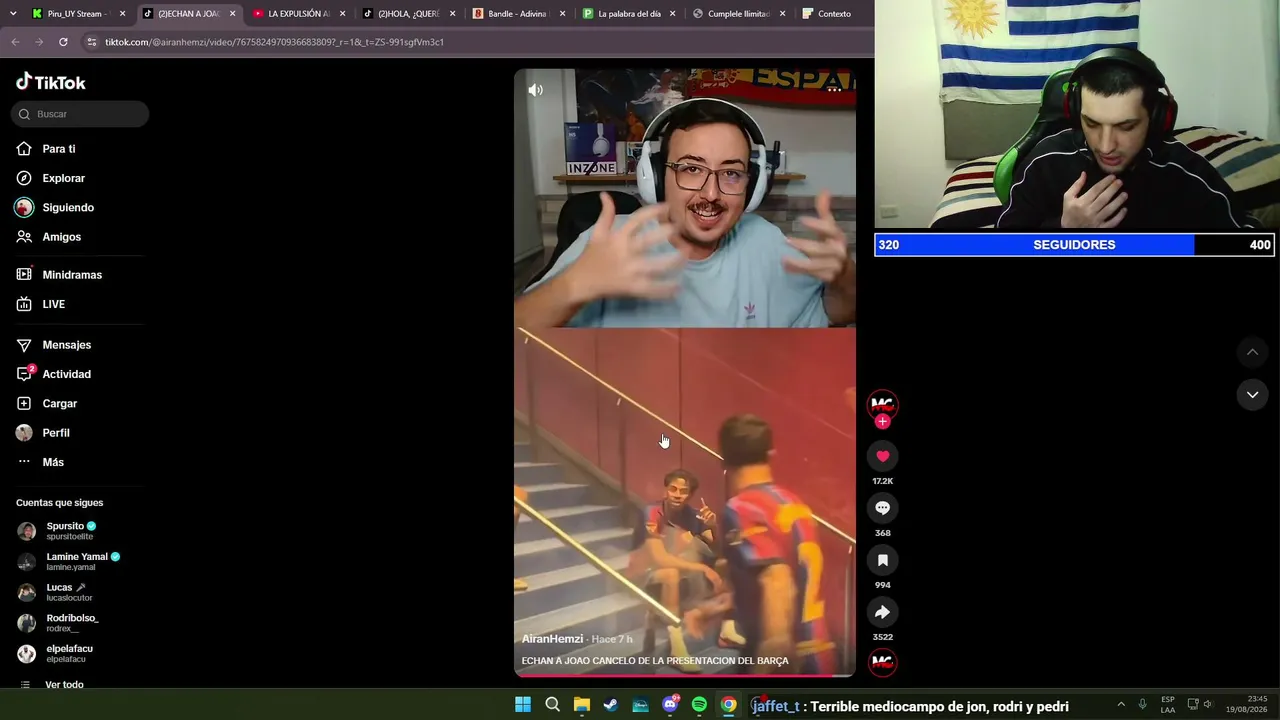Open Discord from the taskbar
Screen dimensions: 1280x720
(670, 705)
